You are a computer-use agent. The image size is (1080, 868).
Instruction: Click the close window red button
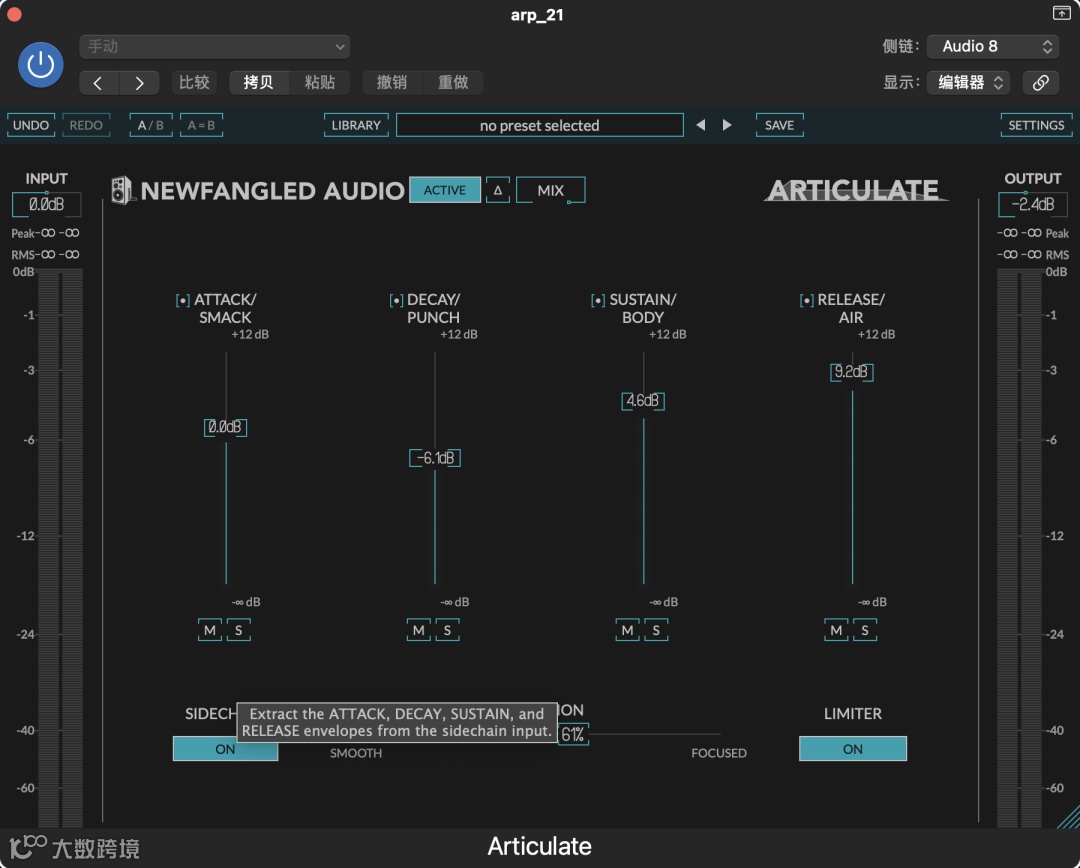click(14, 14)
